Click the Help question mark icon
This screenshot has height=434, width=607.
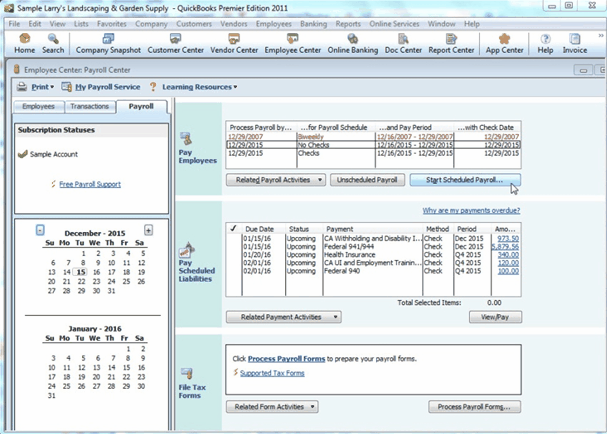pos(545,38)
